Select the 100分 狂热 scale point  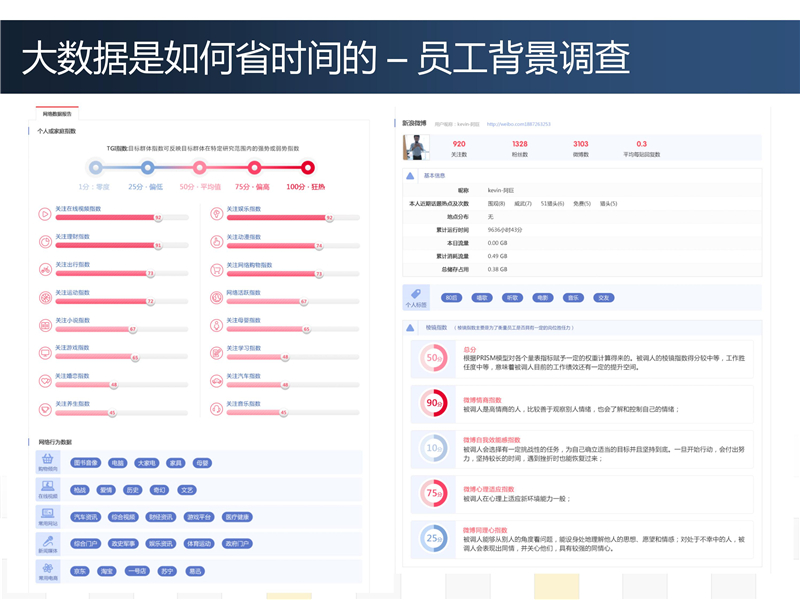(308, 168)
